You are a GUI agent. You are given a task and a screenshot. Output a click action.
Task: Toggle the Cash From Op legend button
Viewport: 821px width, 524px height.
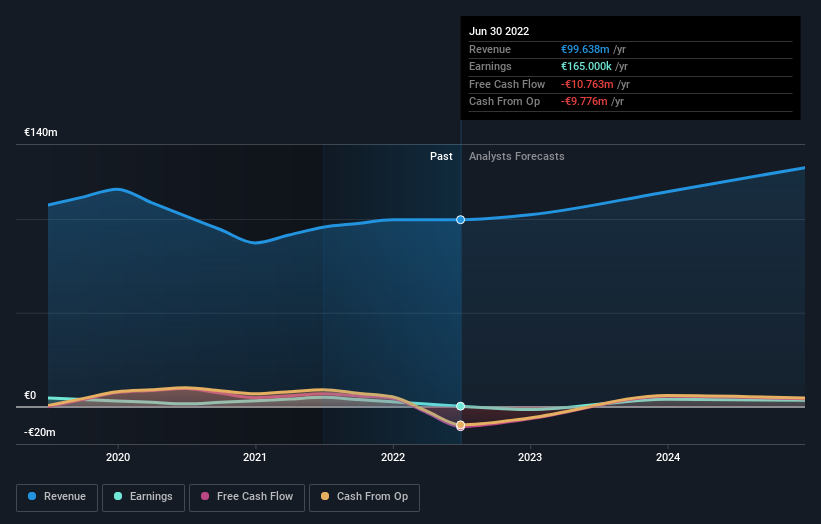(x=364, y=497)
